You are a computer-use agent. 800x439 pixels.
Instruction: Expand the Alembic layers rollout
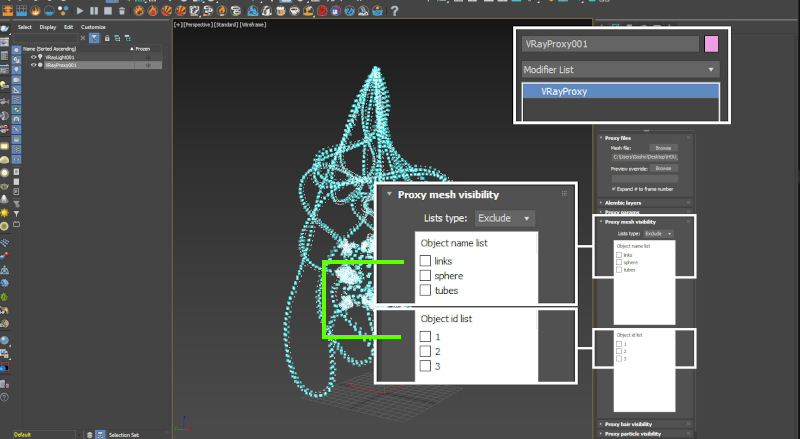point(622,202)
